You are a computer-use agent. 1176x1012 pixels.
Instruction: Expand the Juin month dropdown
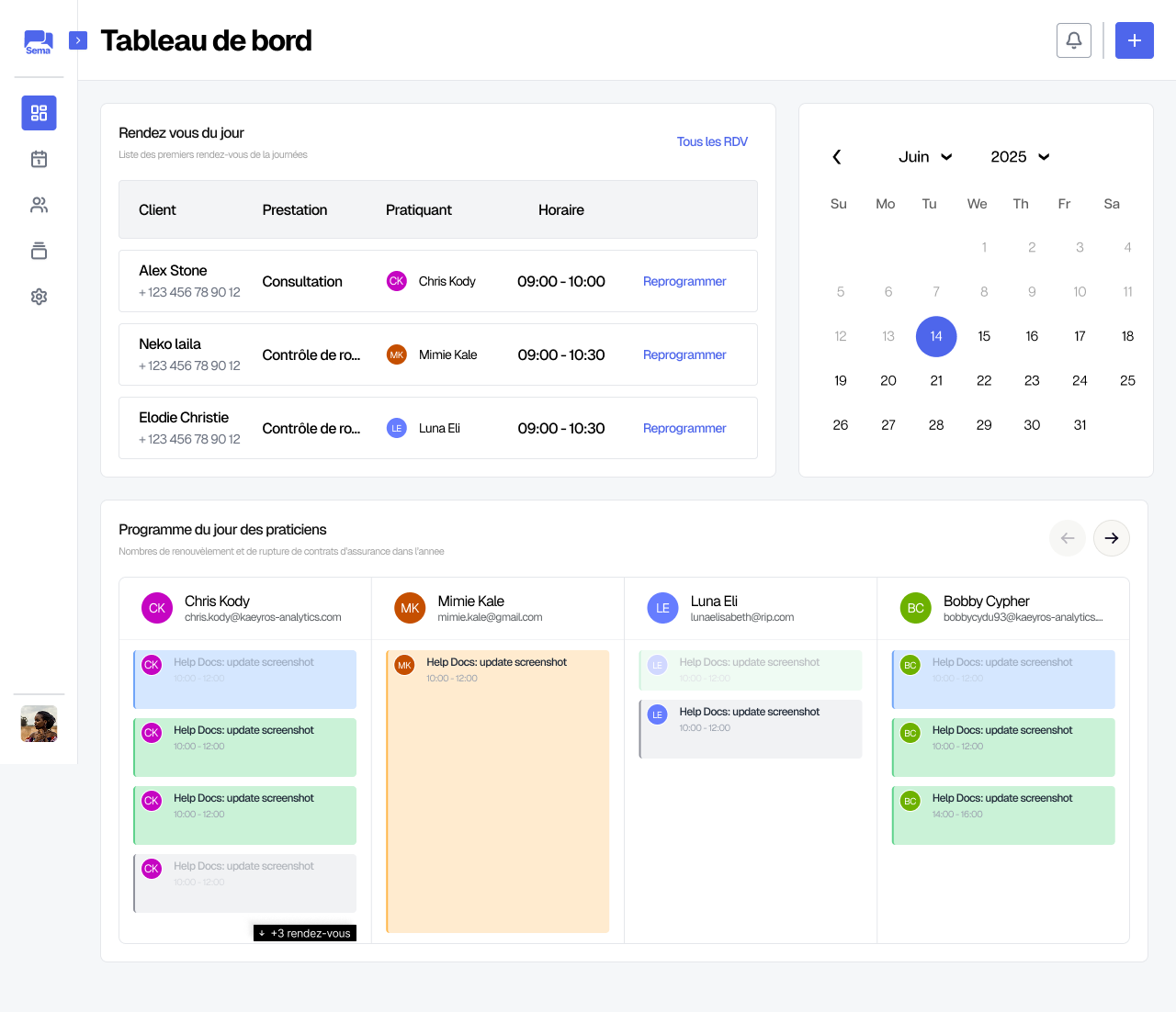[x=924, y=157]
